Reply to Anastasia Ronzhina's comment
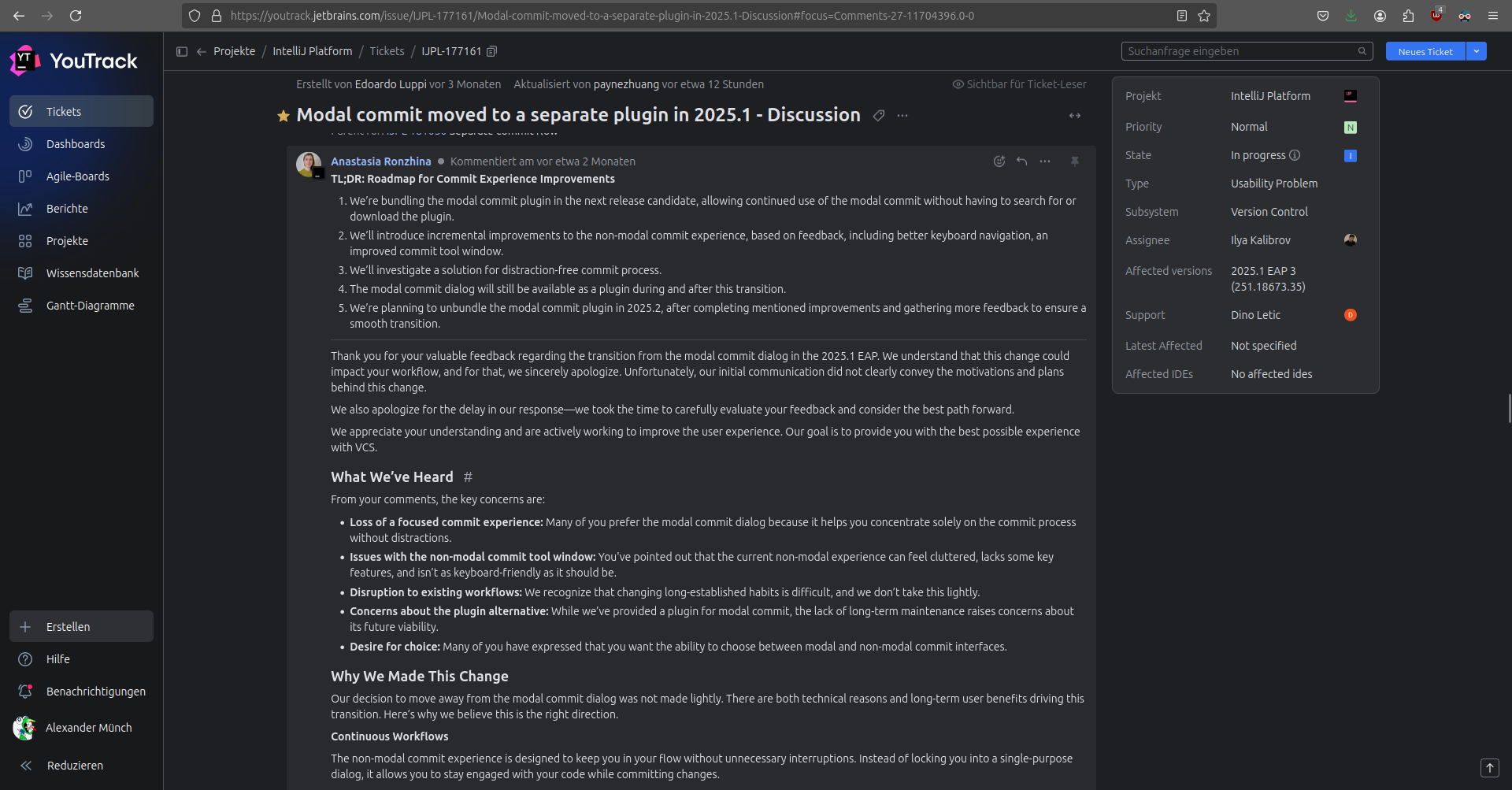The image size is (1512, 790). (x=1022, y=161)
